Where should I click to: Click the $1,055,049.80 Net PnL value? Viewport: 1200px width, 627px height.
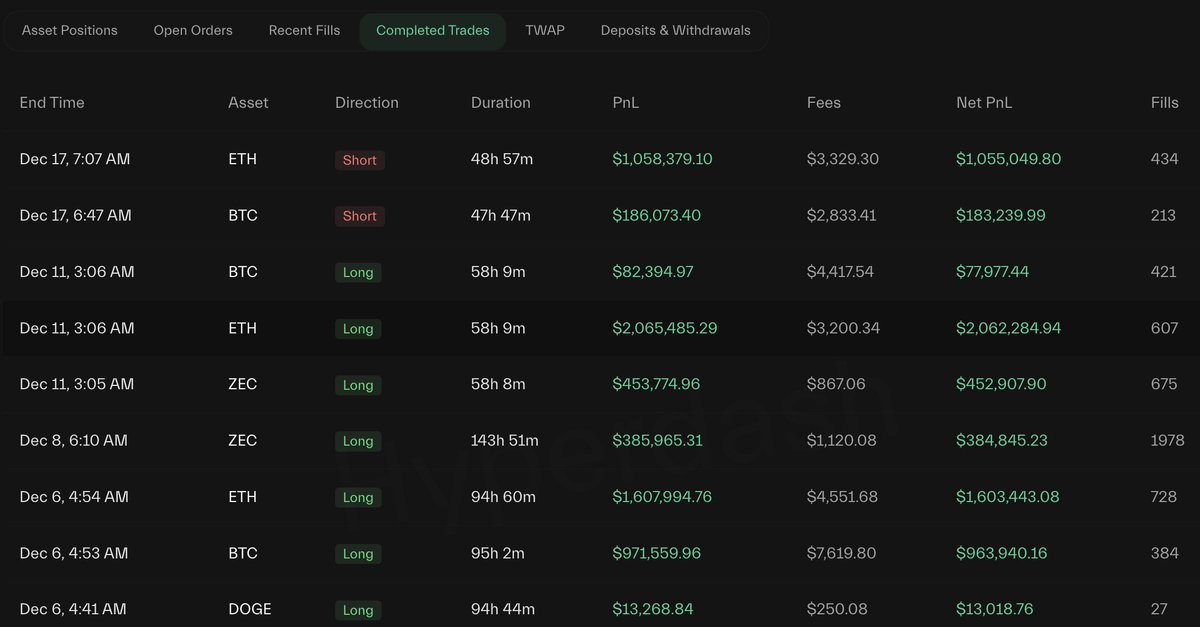(x=1009, y=159)
